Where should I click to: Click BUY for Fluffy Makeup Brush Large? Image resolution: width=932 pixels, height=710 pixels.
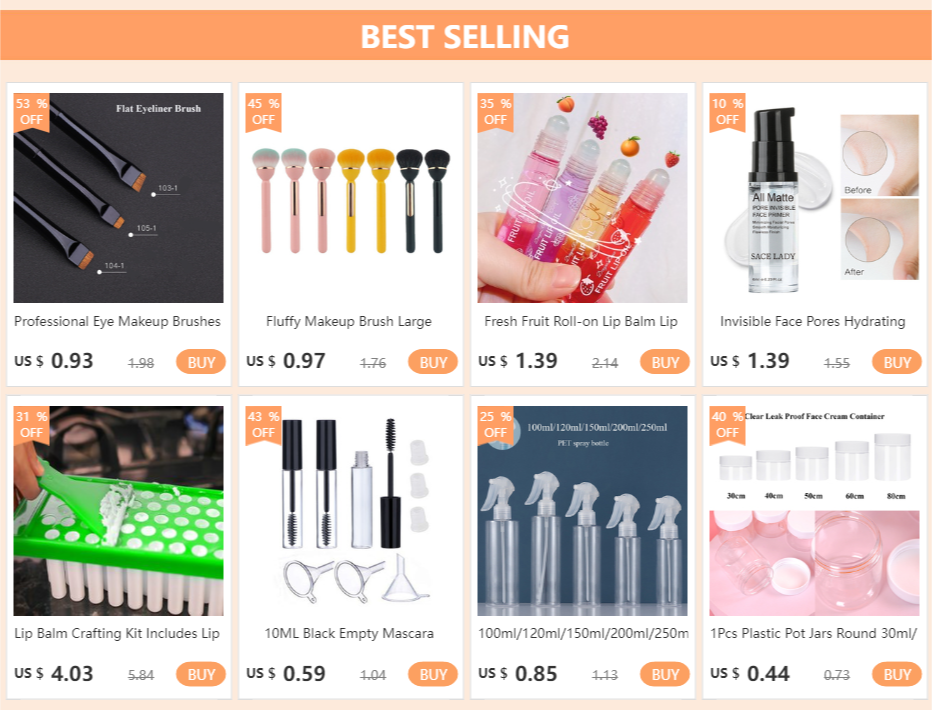click(x=433, y=362)
